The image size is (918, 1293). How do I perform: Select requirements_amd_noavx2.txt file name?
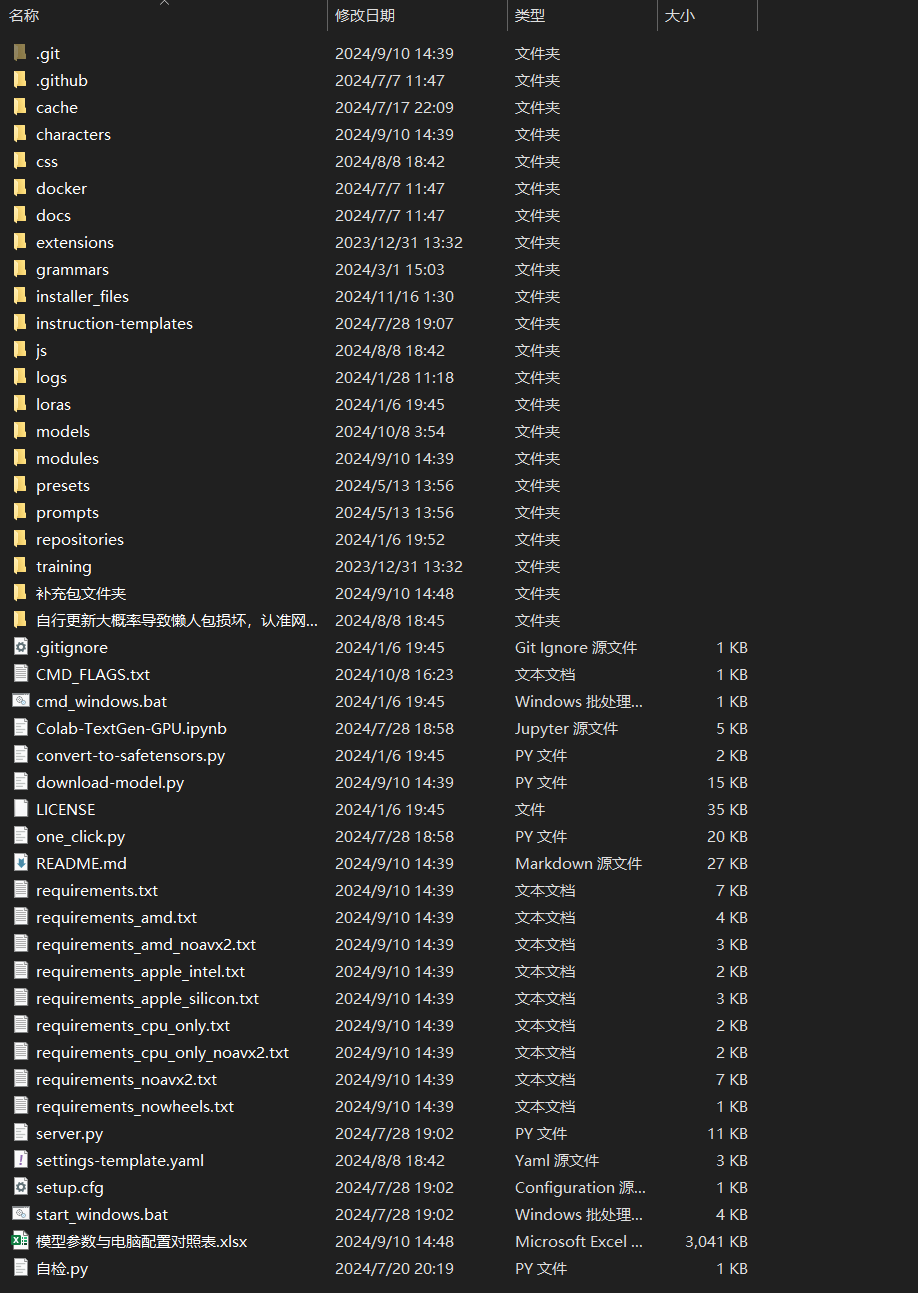point(146,944)
